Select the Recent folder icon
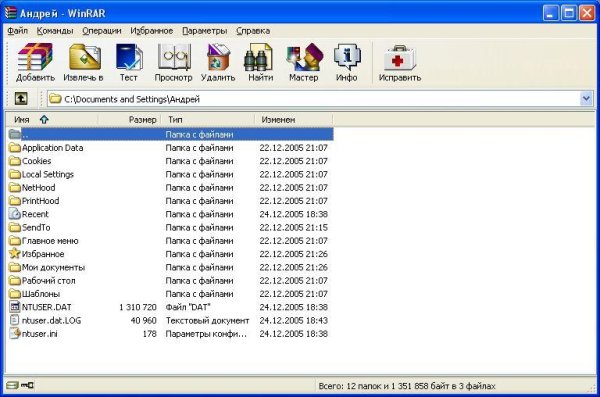Viewport: 600px width, 397px height. coord(15,214)
